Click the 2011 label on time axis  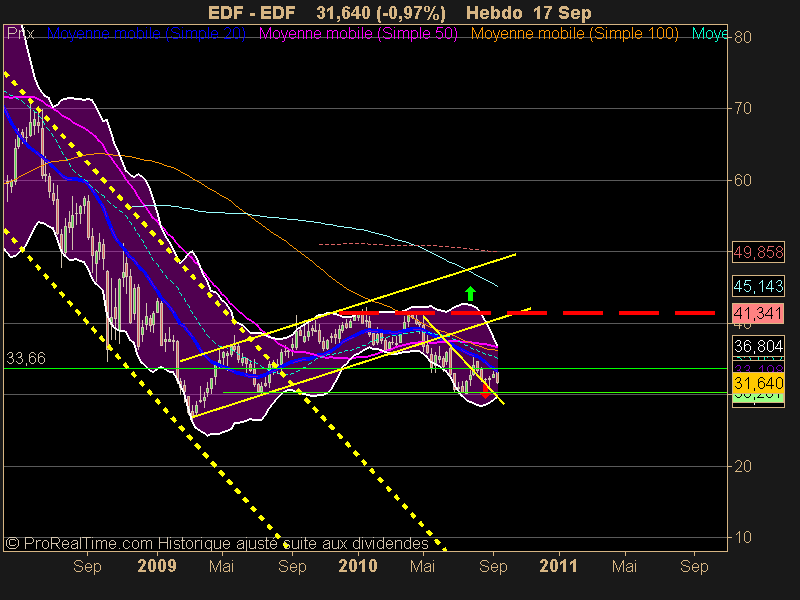(x=558, y=566)
